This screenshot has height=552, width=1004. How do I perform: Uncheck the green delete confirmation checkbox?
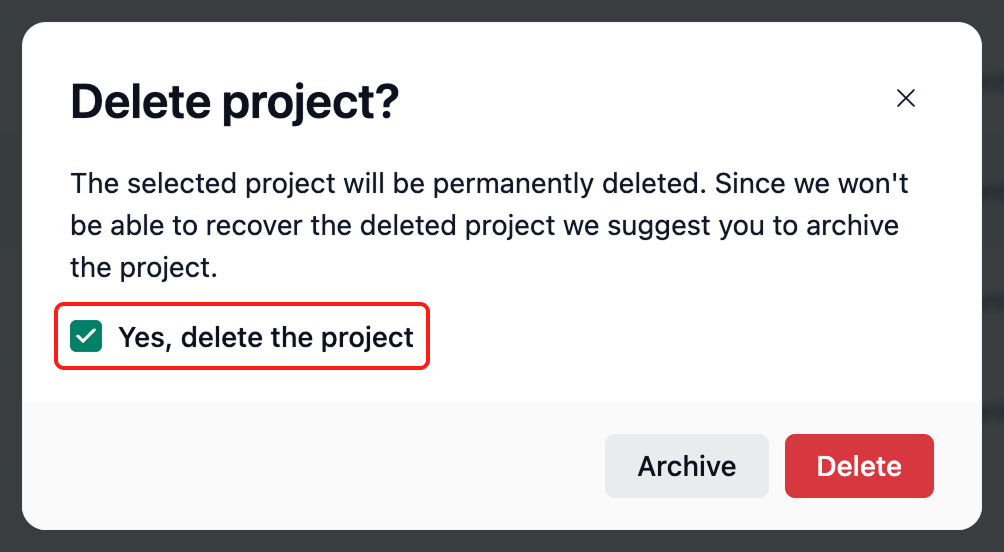click(86, 337)
